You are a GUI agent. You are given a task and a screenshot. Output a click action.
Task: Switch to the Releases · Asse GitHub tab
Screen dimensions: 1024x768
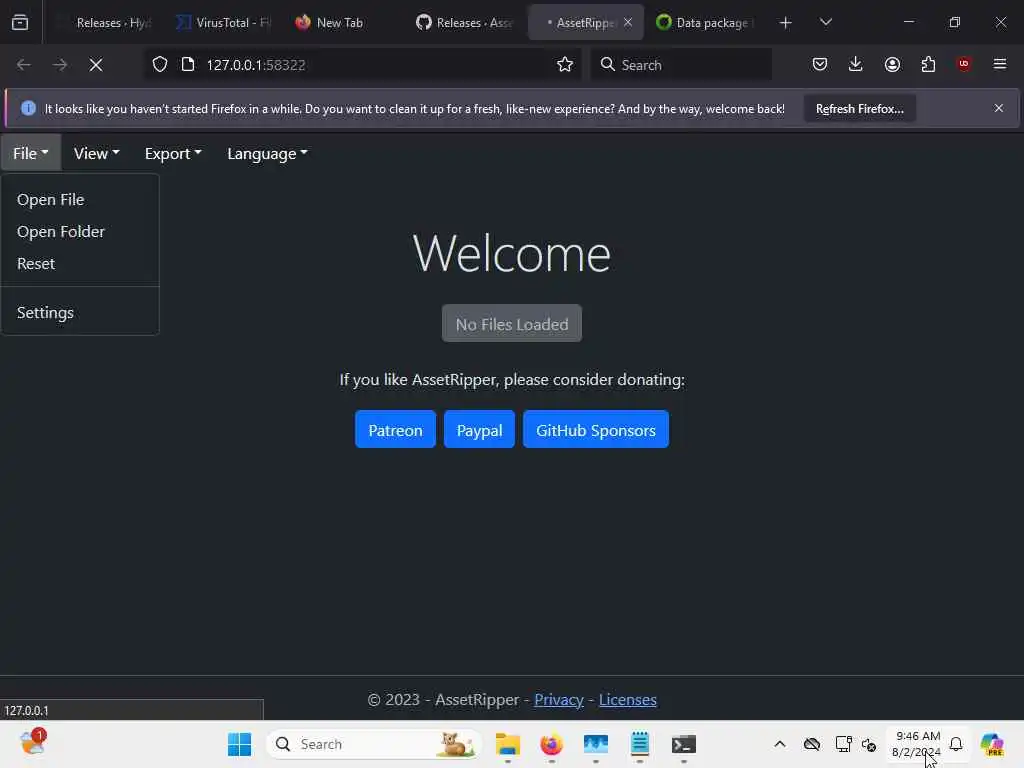[465, 23]
